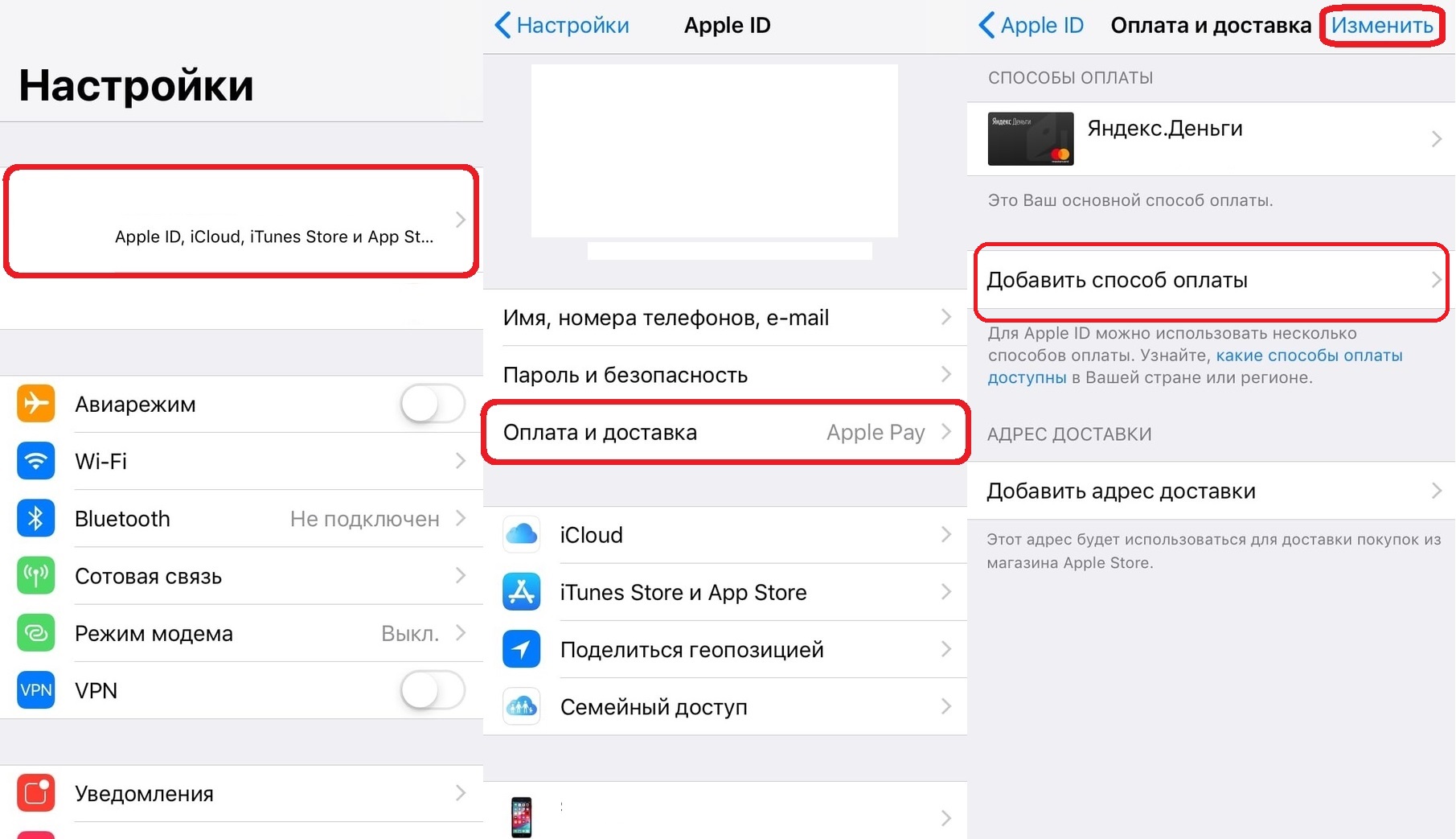Image resolution: width=1456 pixels, height=839 pixels.
Task: Tap the Режим модема hotspot icon
Action: 35,633
